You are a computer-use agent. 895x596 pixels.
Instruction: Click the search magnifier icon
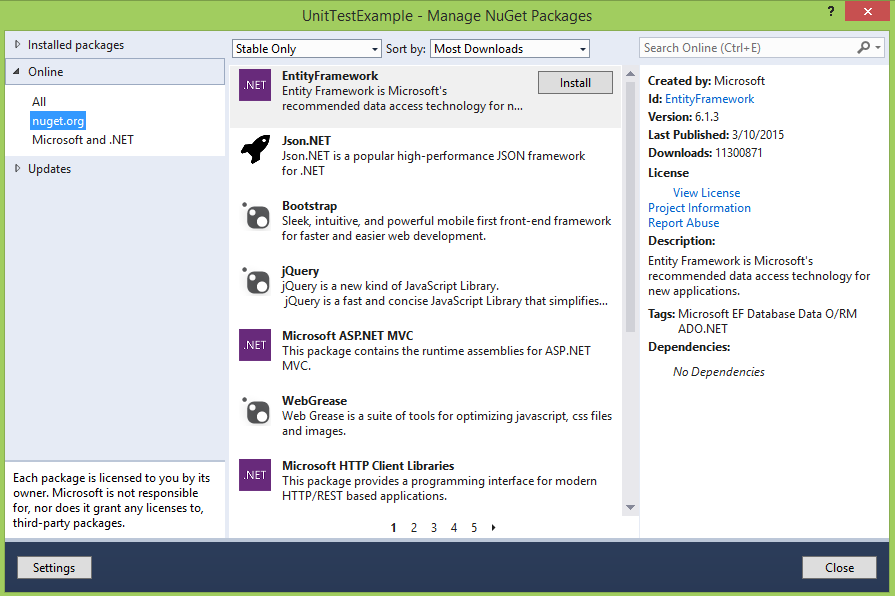coord(864,47)
